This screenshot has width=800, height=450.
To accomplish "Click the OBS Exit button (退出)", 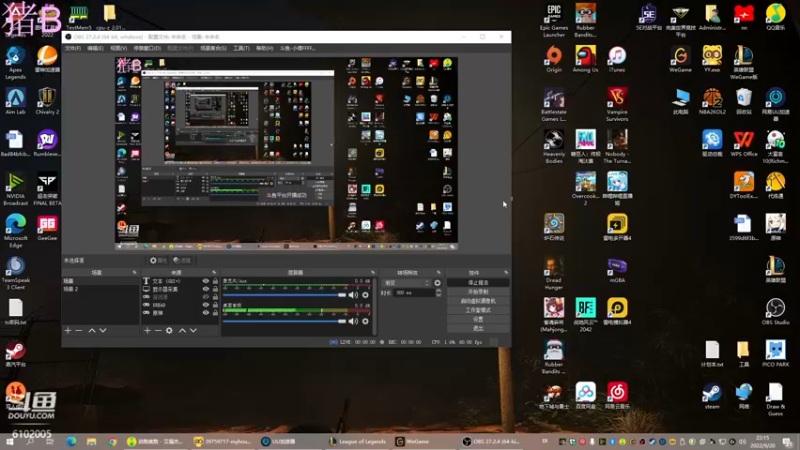I will 478,329.
